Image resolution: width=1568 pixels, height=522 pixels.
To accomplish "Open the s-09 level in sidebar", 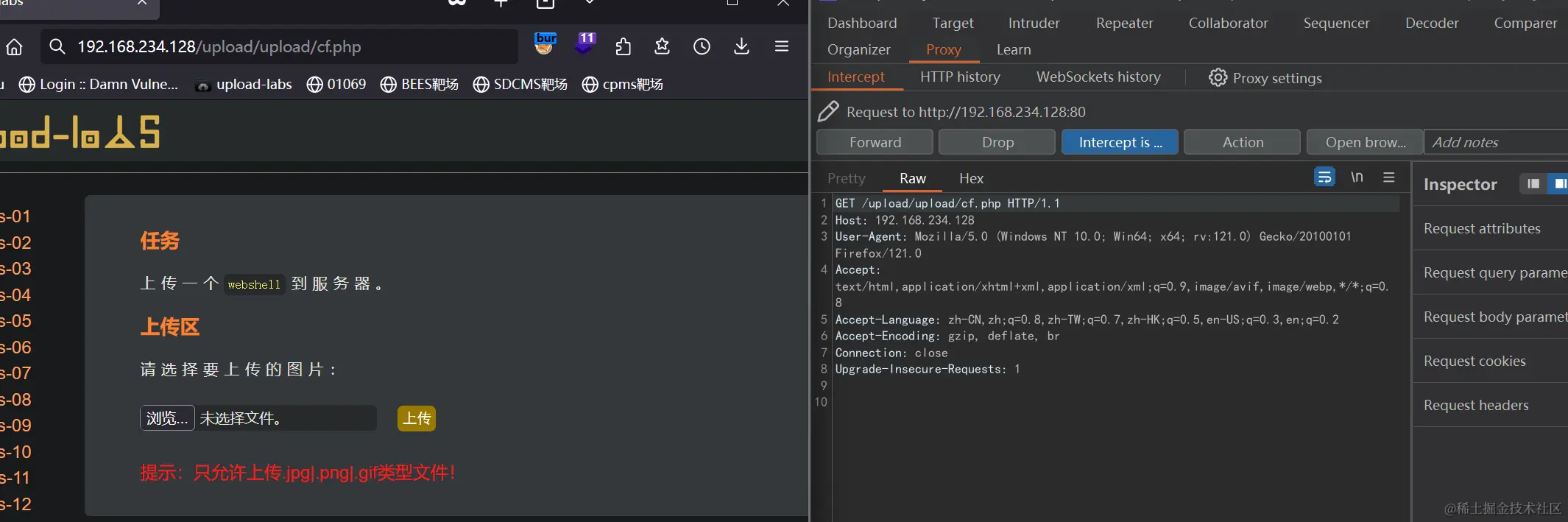I will pyautogui.click(x=15, y=426).
